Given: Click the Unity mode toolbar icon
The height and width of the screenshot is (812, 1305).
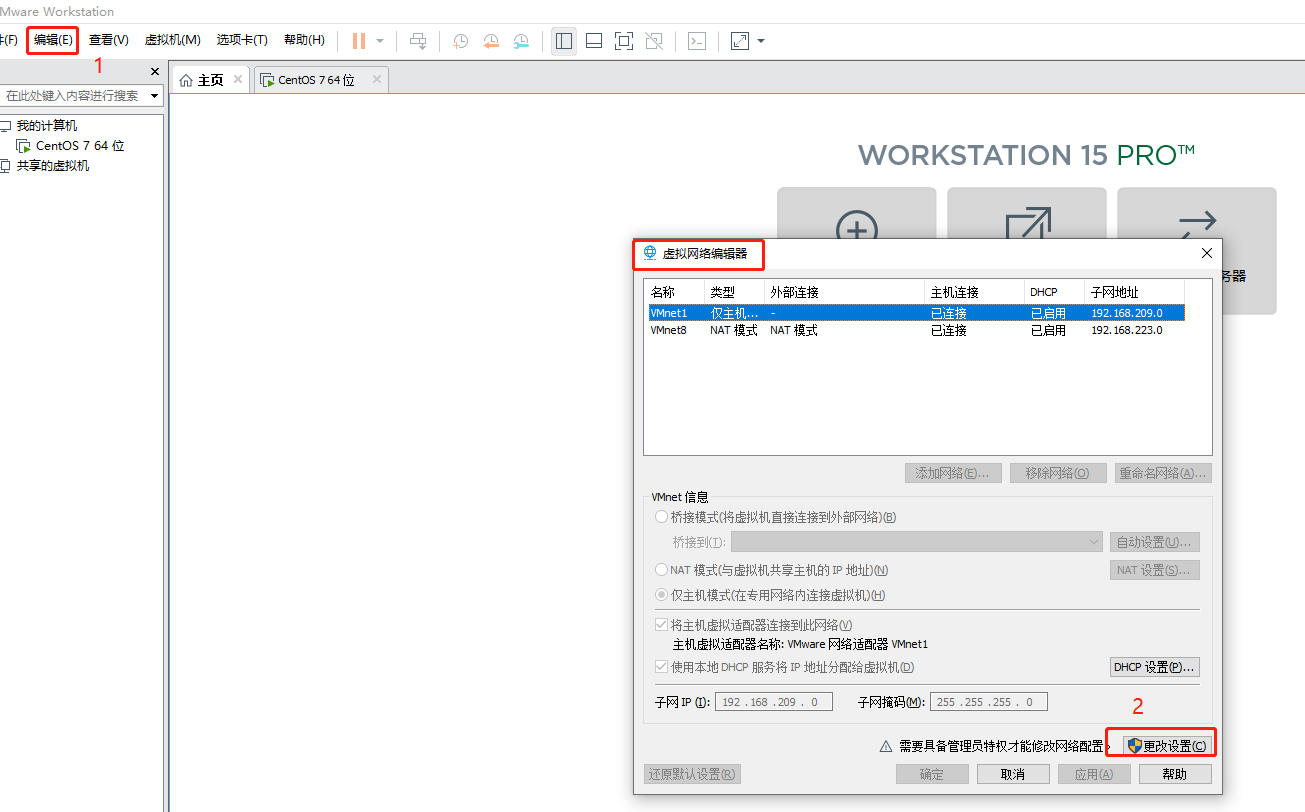Looking at the screenshot, I should click(x=654, y=41).
